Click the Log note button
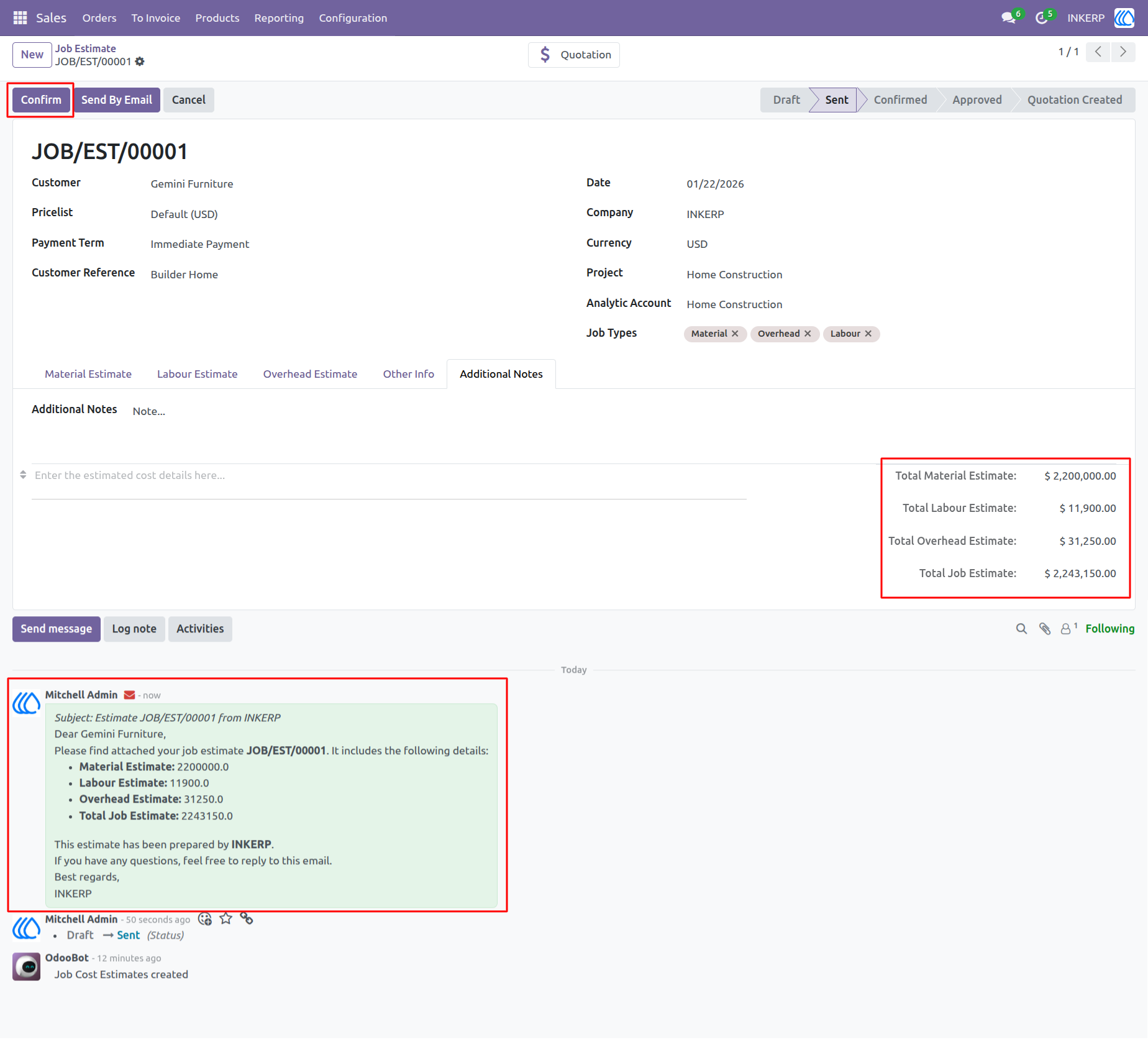The height and width of the screenshot is (1040, 1148). (134, 629)
